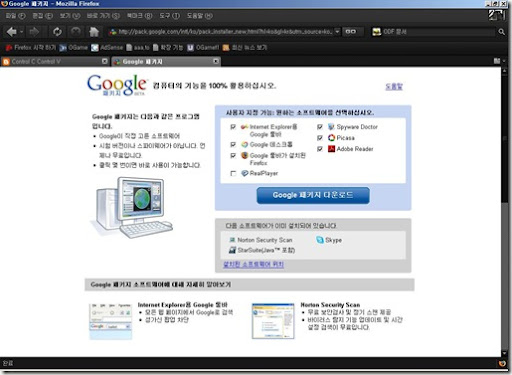
Task: Click the Norton Security Scan screenshot thumbnail
Action: (273, 321)
